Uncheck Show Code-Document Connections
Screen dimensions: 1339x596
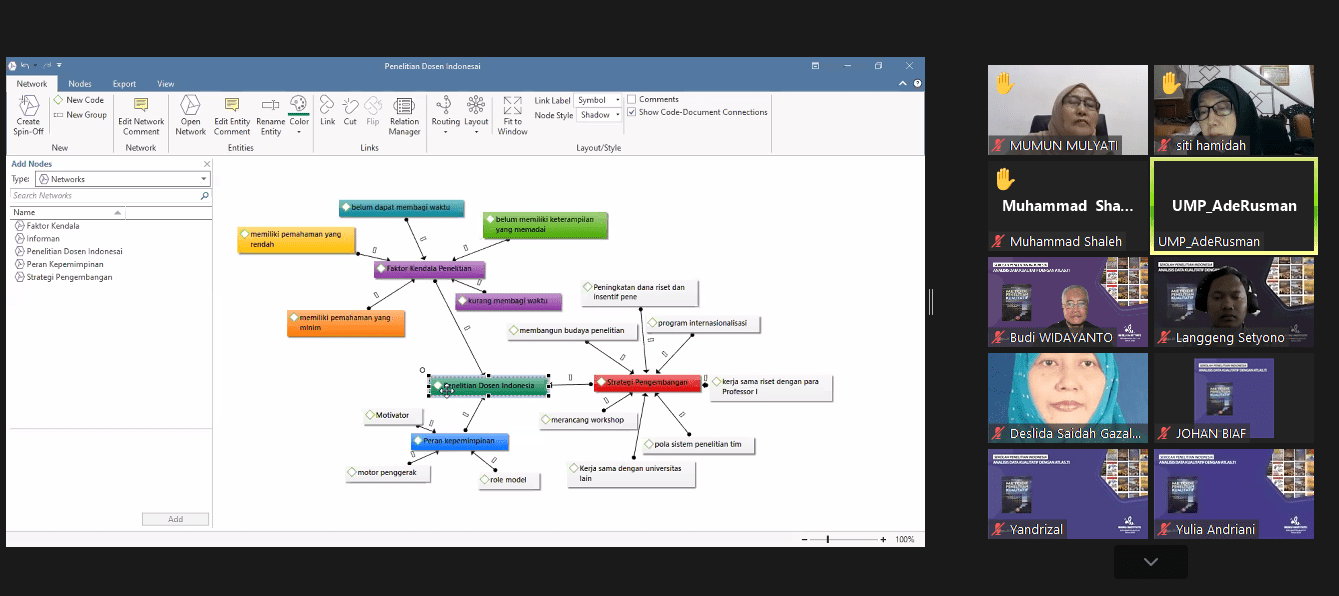(x=632, y=112)
